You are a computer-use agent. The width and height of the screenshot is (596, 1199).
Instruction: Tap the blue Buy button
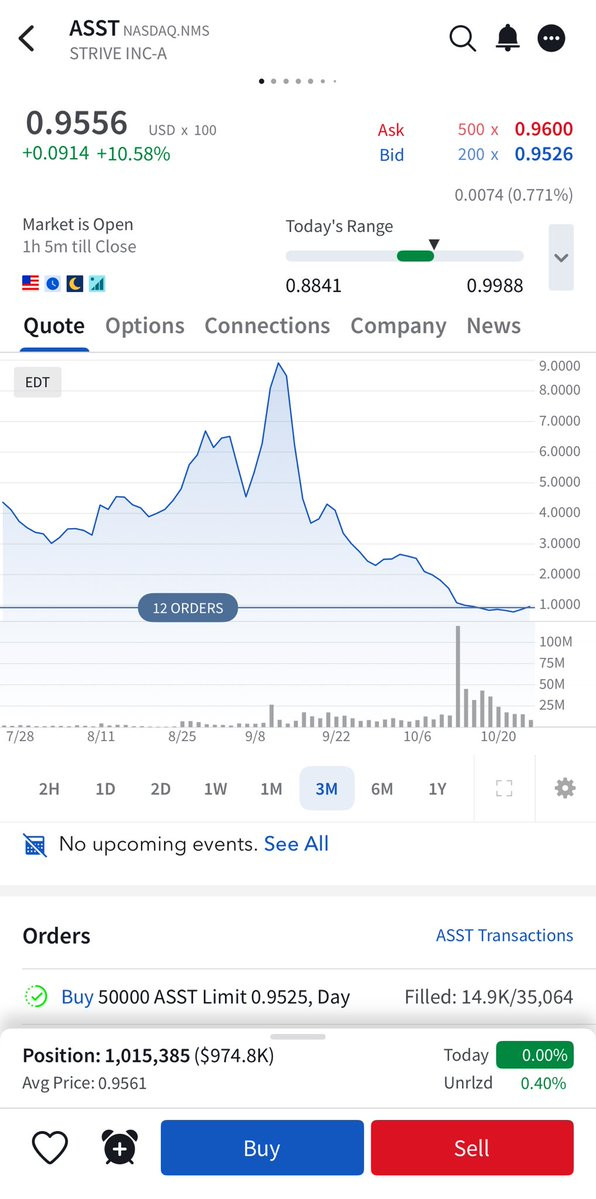262,1148
